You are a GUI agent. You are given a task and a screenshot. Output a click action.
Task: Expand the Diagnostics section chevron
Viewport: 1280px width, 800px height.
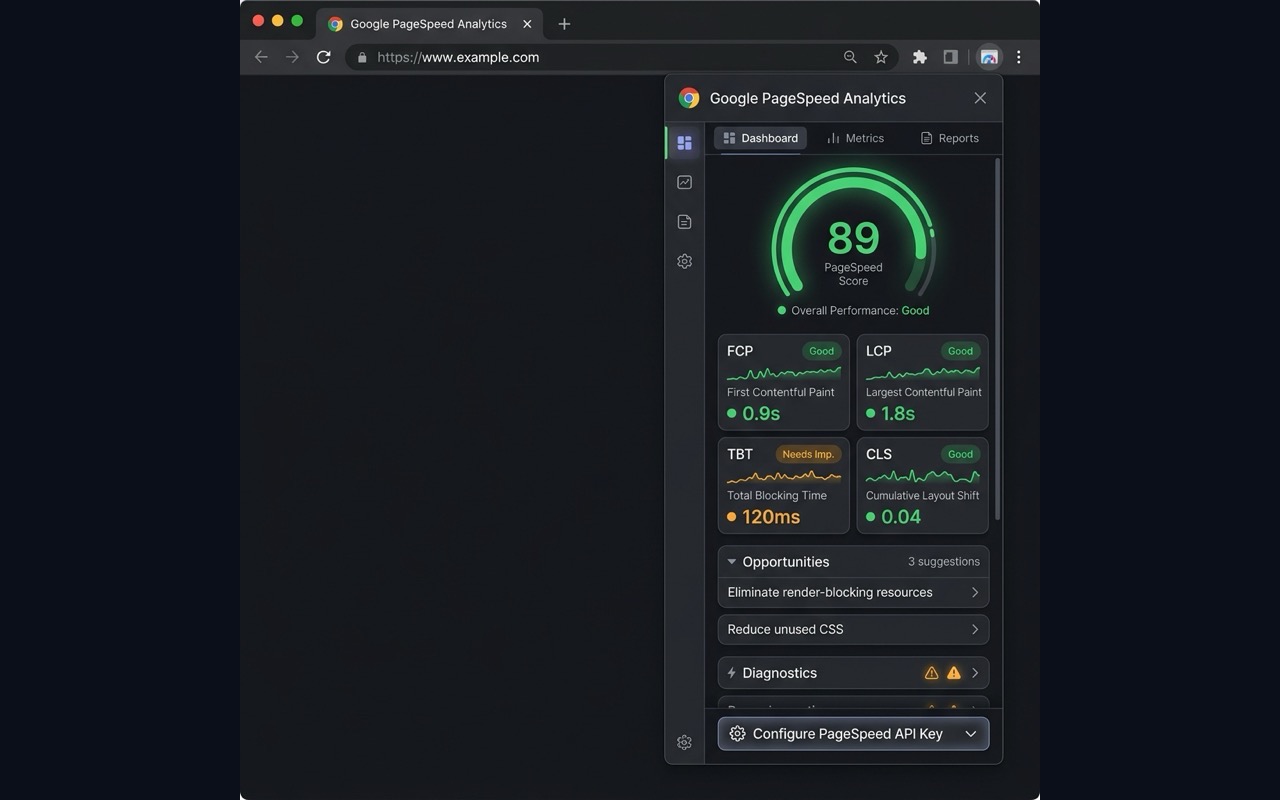(975, 673)
